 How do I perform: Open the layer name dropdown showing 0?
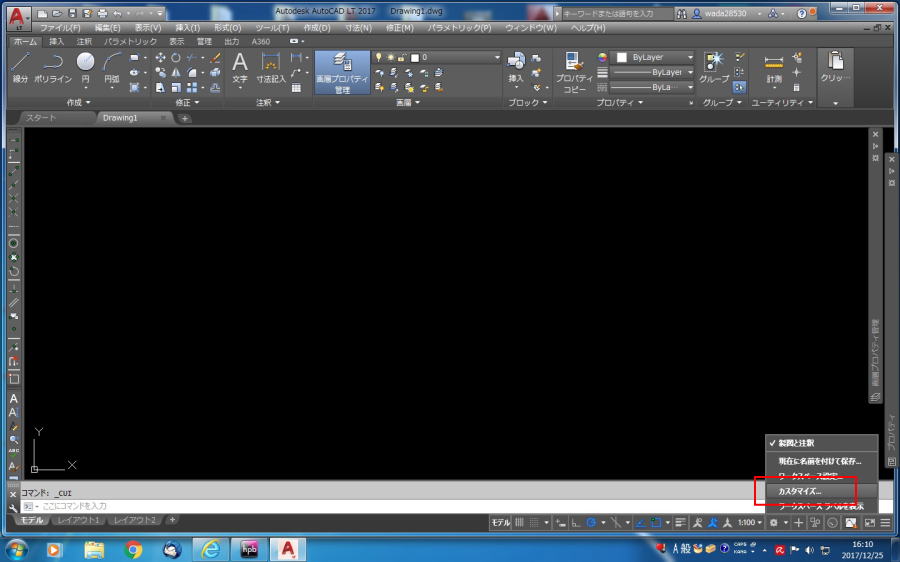(497, 57)
